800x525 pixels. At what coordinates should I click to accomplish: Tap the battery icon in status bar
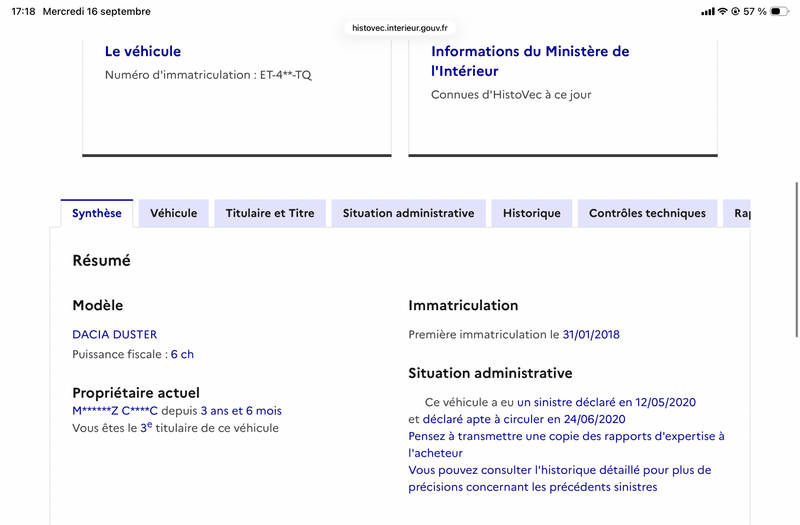[x=779, y=11]
